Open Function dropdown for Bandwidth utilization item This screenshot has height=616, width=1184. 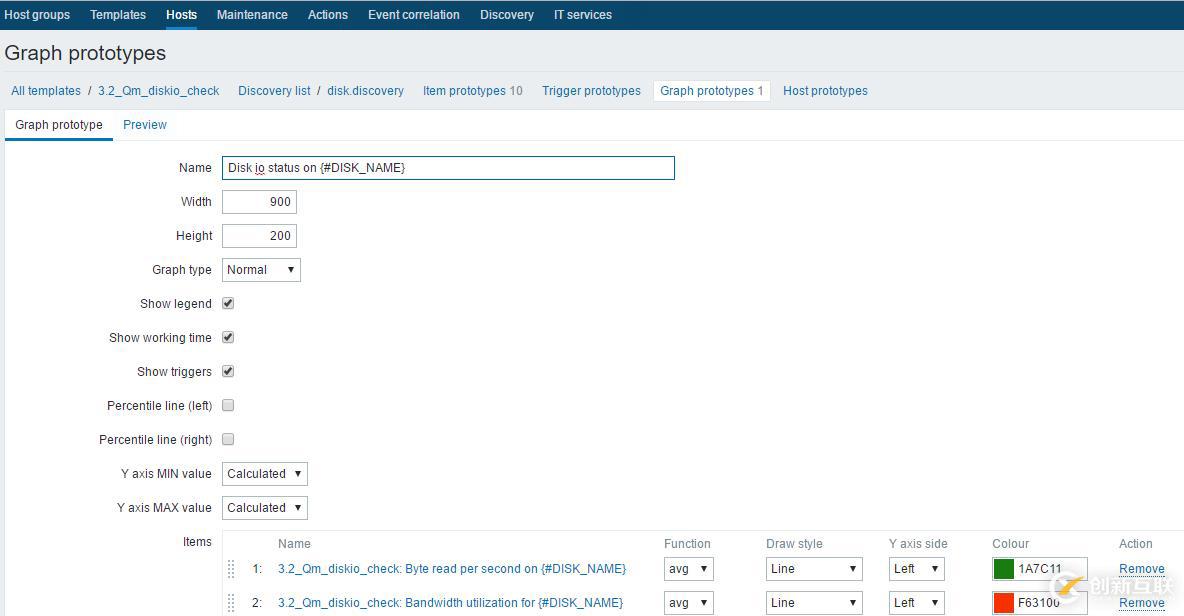689,603
